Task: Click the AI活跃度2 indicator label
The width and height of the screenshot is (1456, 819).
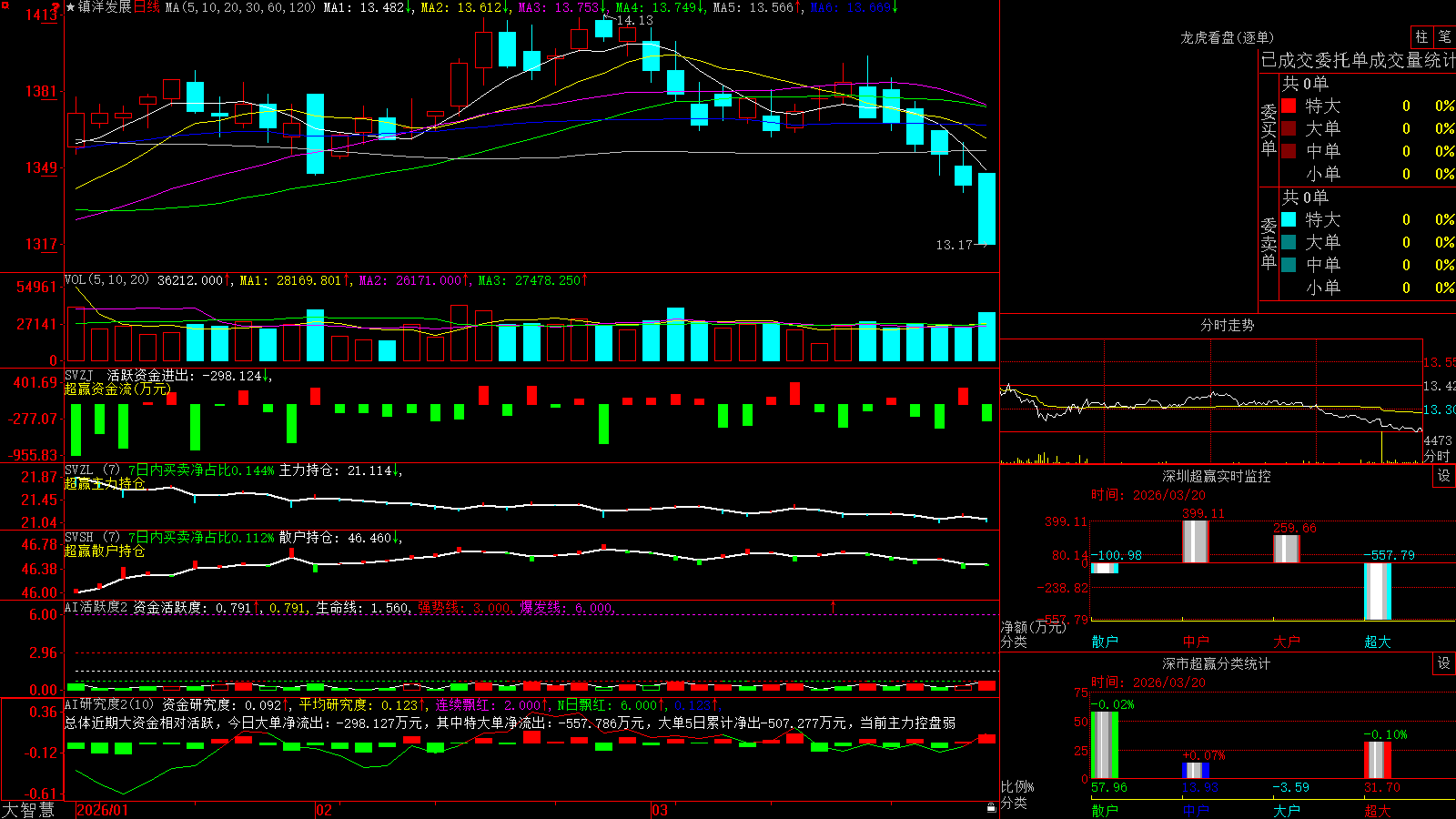Action: pos(96,607)
